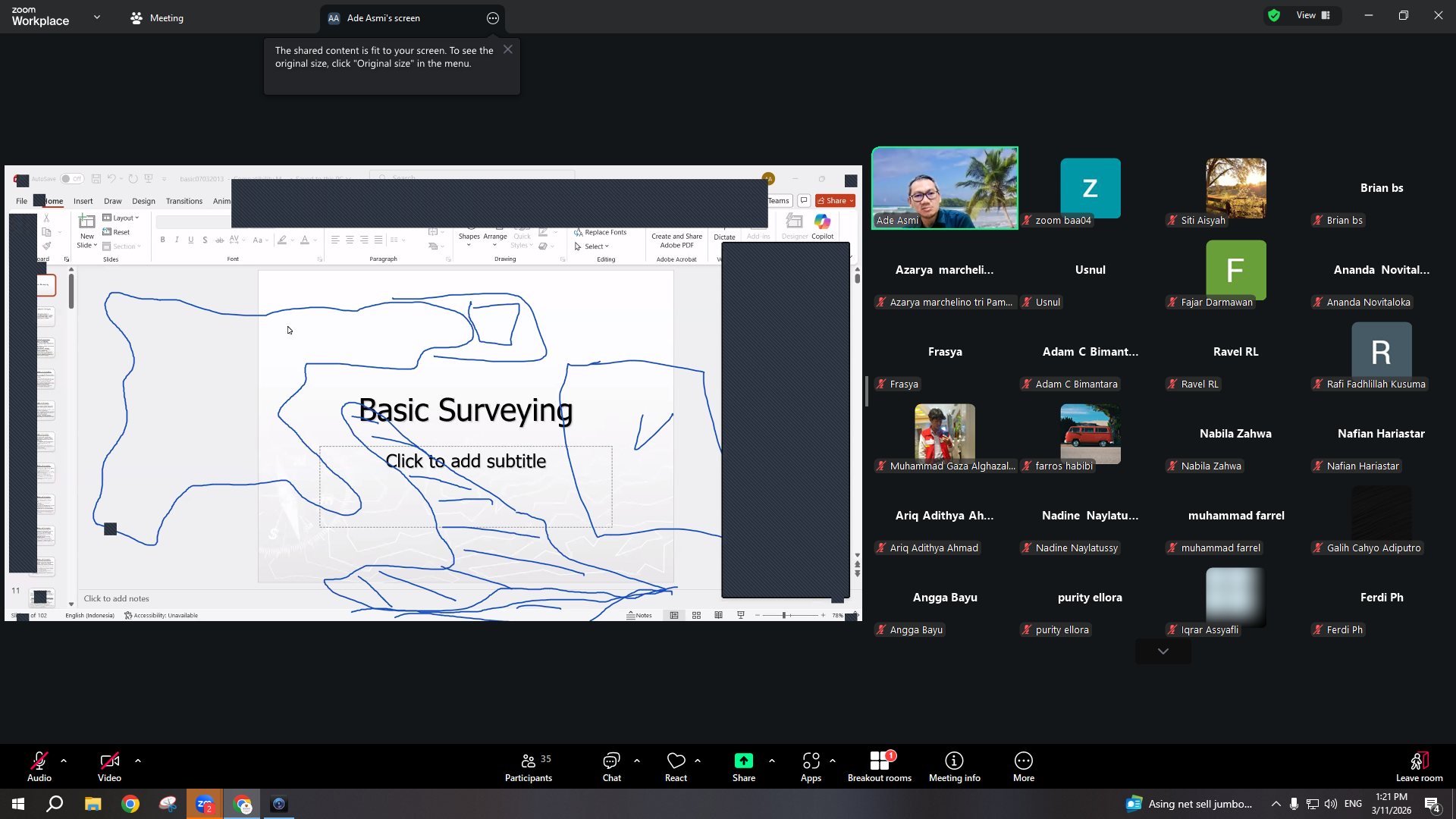Click the green encryption shield icon
The image size is (1456, 819).
click(x=1274, y=15)
